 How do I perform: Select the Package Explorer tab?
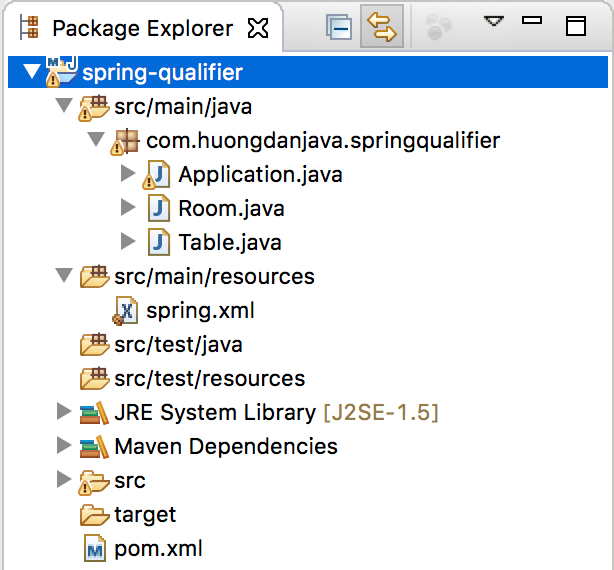coord(143,29)
